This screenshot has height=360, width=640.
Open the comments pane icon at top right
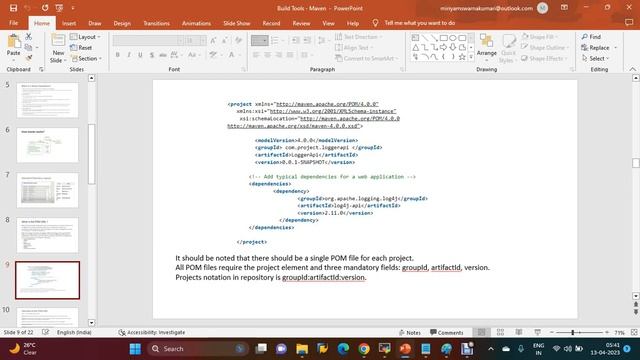coord(629,23)
